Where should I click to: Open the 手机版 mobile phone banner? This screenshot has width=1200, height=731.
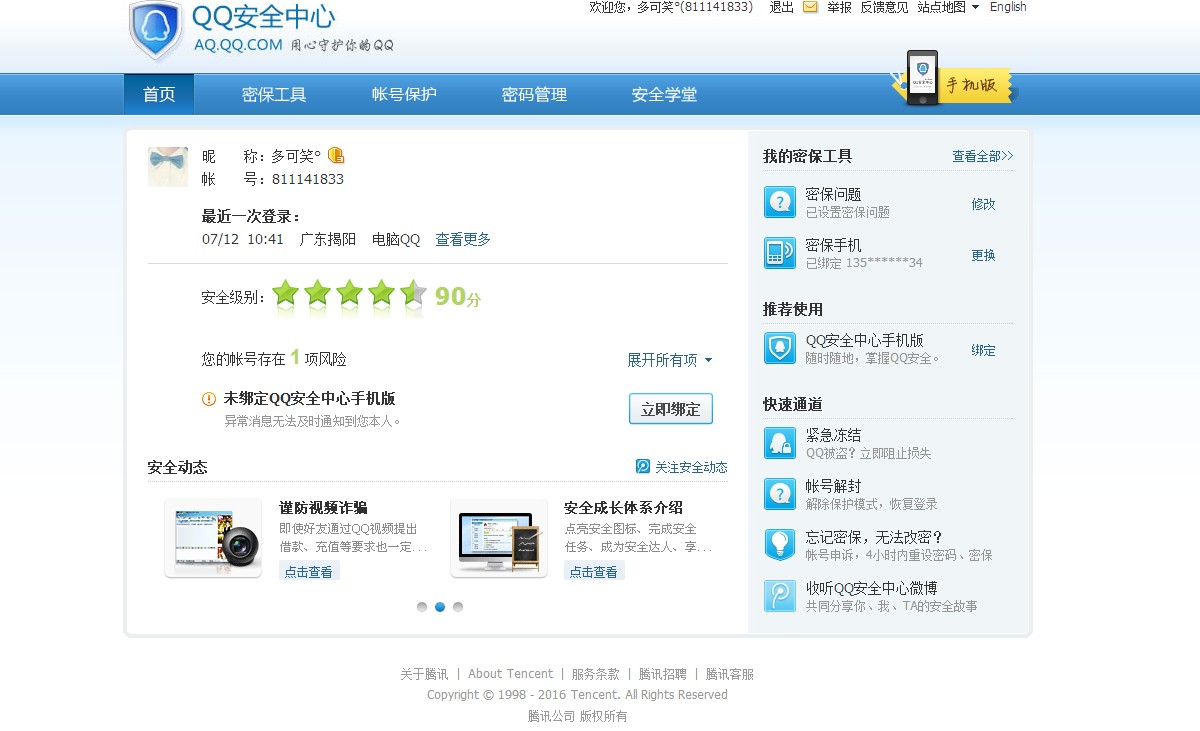click(x=953, y=80)
